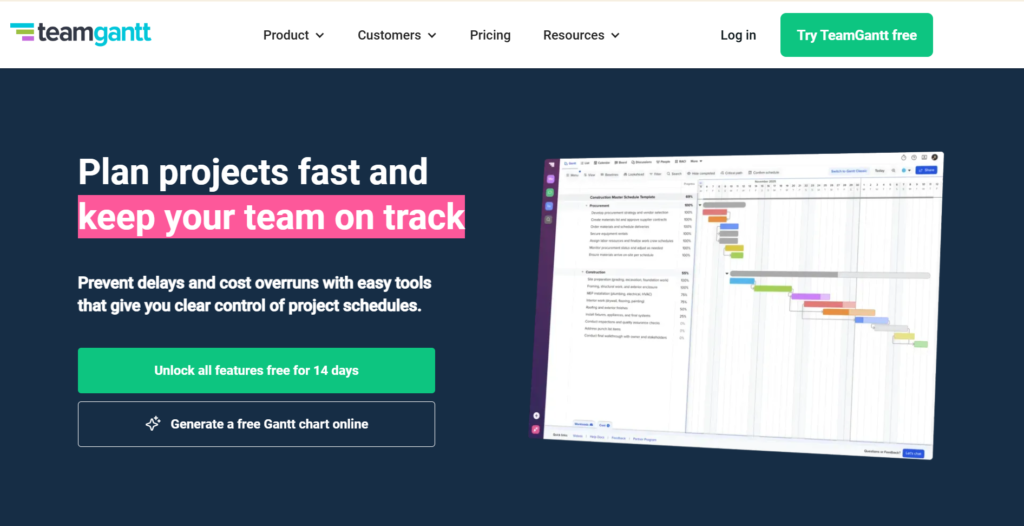Click Generate a free Gantt chart online
The image size is (1024, 526).
pyautogui.click(x=256, y=424)
